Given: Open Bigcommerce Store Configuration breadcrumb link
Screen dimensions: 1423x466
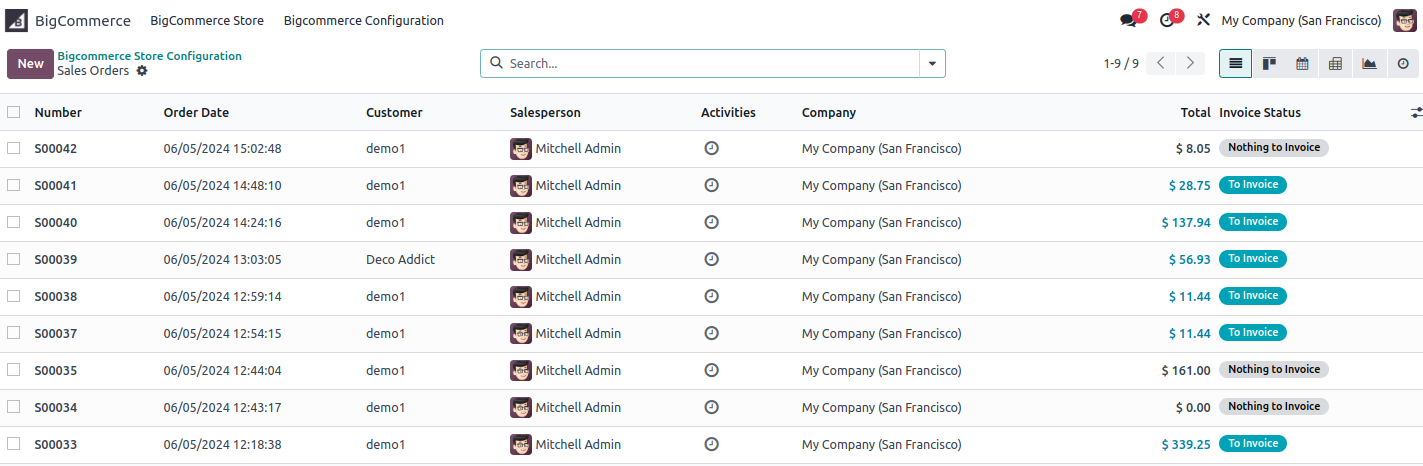Looking at the screenshot, I should 149,56.
